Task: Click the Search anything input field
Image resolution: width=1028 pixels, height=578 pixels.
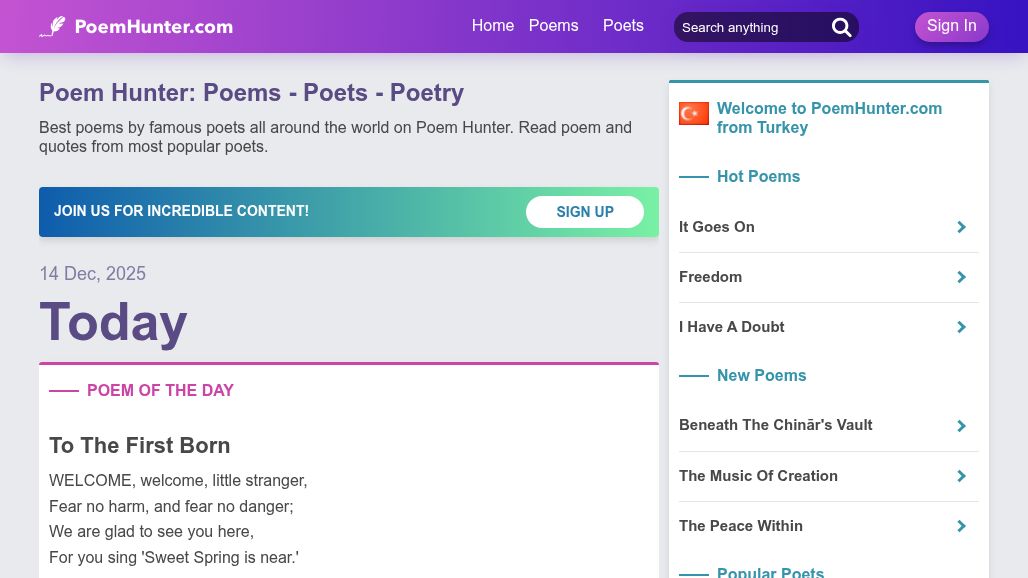Action: pos(750,27)
